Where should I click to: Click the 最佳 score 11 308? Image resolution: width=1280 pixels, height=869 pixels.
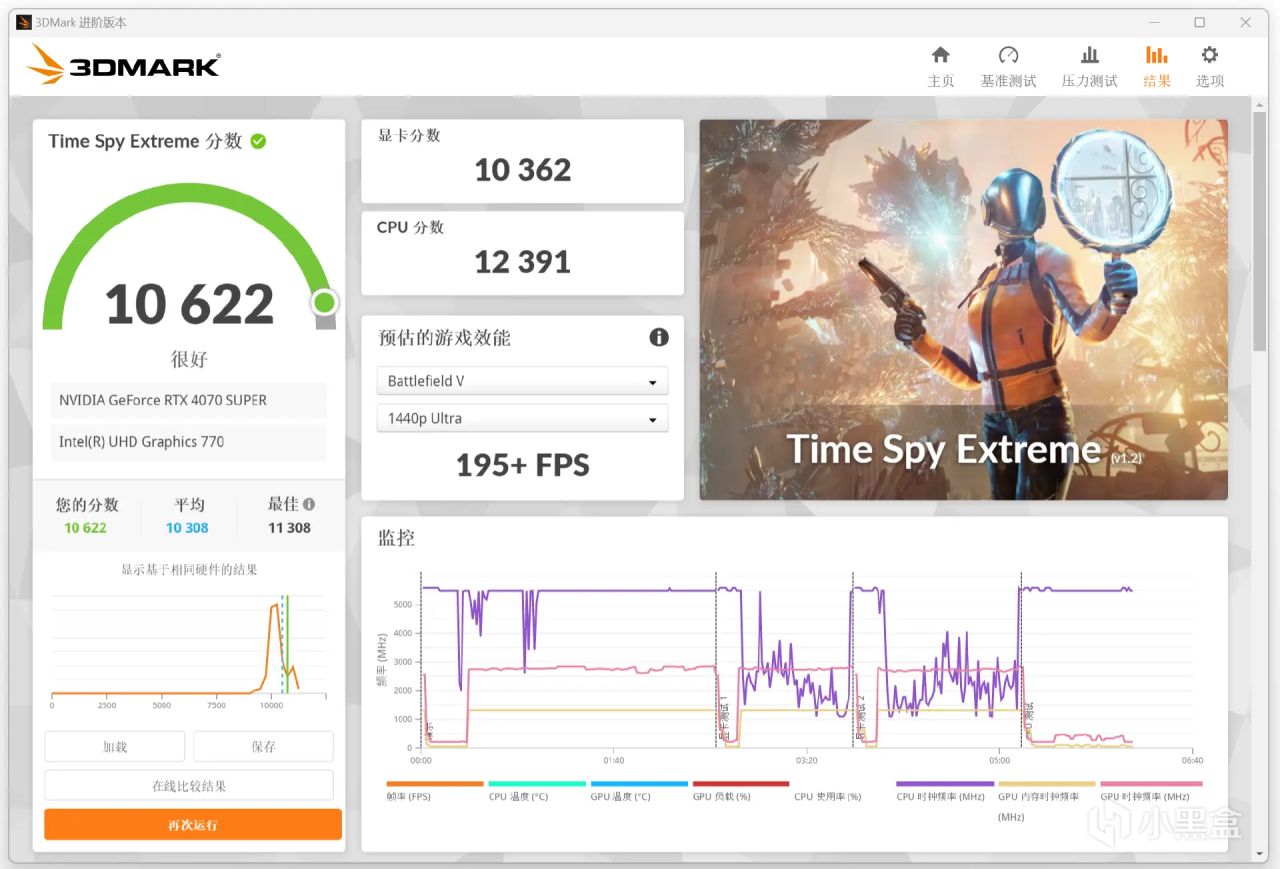coord(290,528)
